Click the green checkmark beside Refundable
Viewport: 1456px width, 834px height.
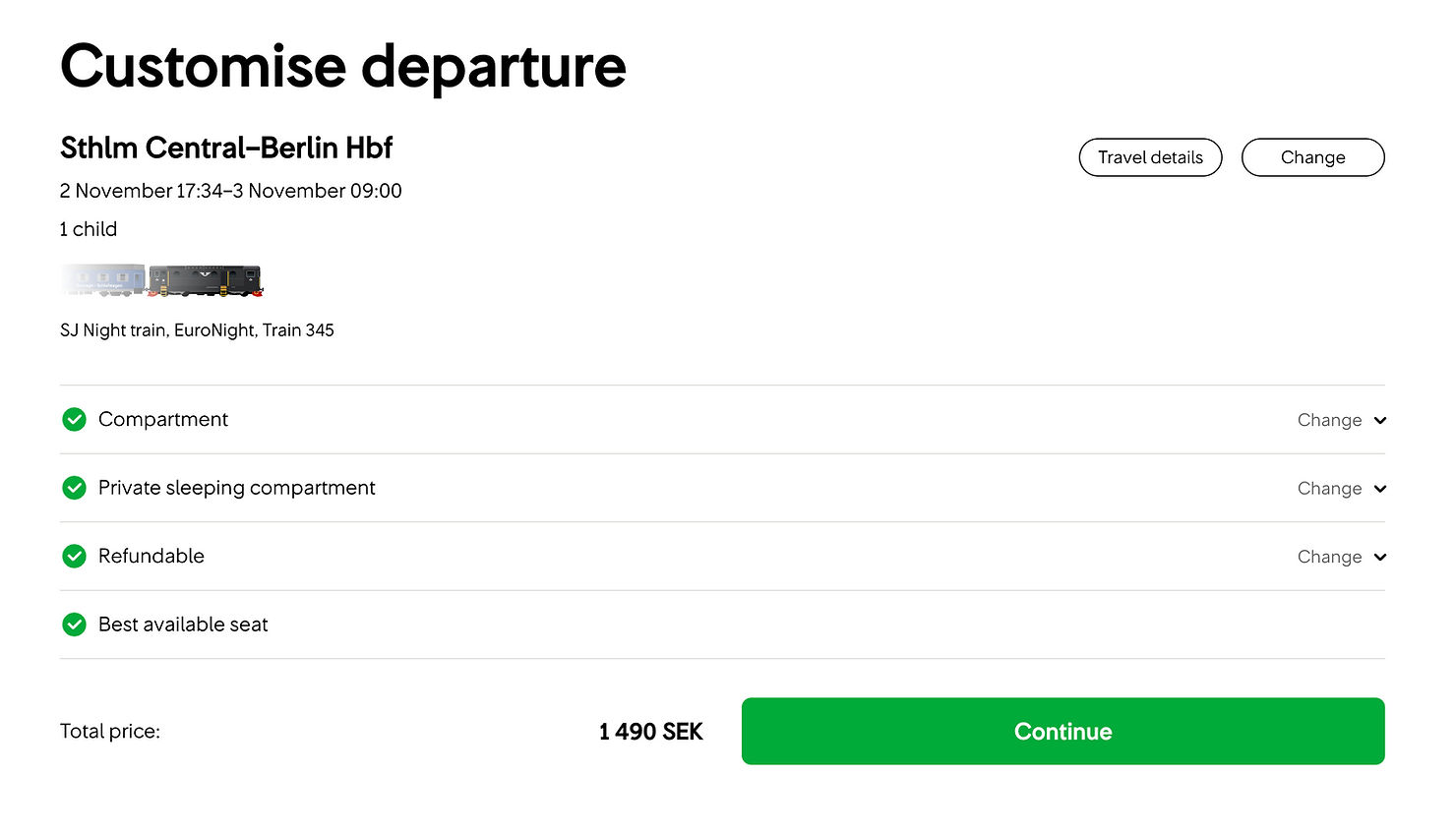[74, 557]
